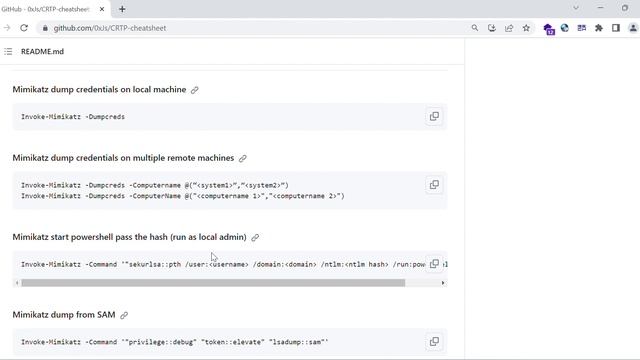Click the install app icon in address bar
This screenshot has height=360, width=640.
pyautogui.click(x=492, y=28)
